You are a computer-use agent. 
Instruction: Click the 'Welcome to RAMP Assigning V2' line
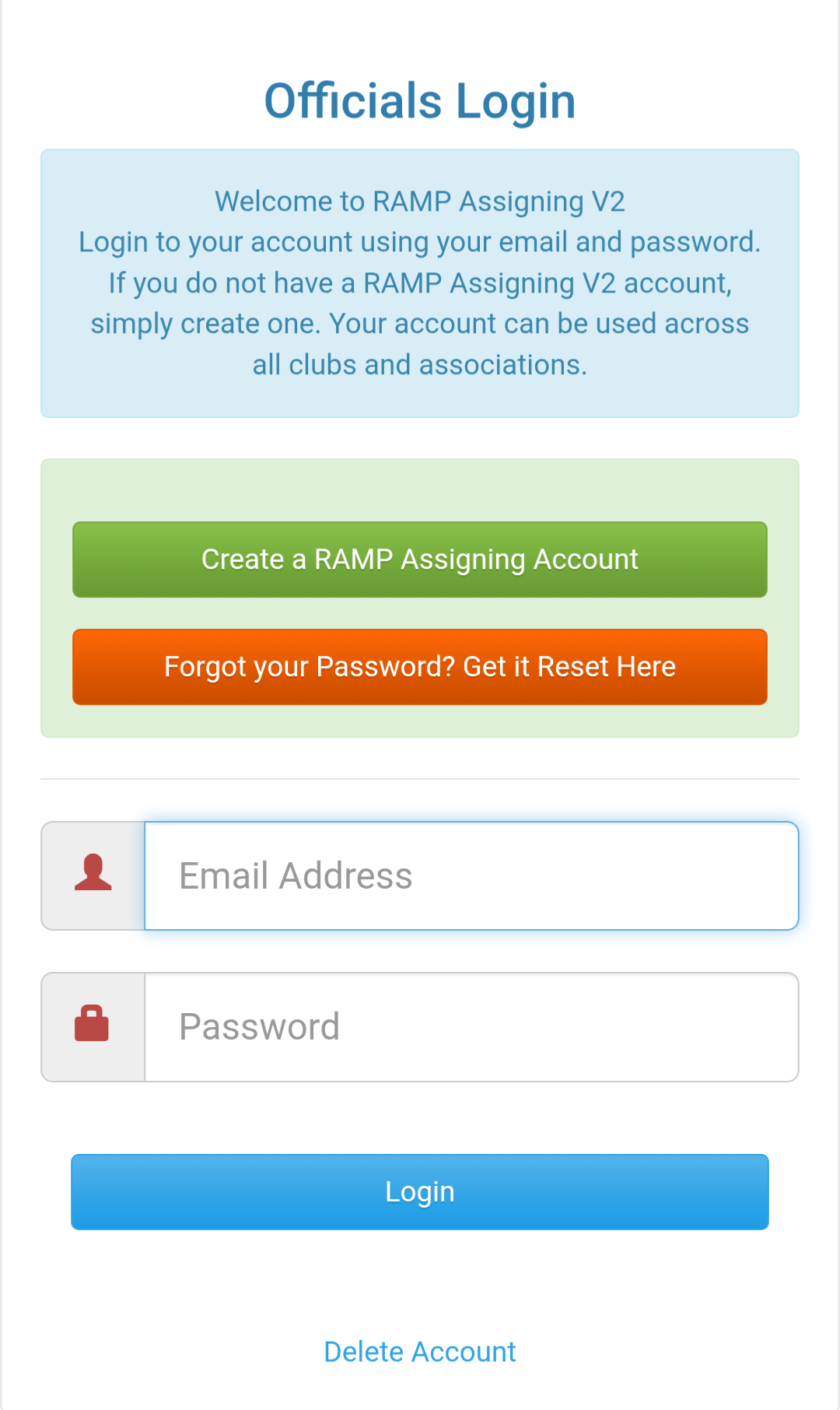(420, 202)
